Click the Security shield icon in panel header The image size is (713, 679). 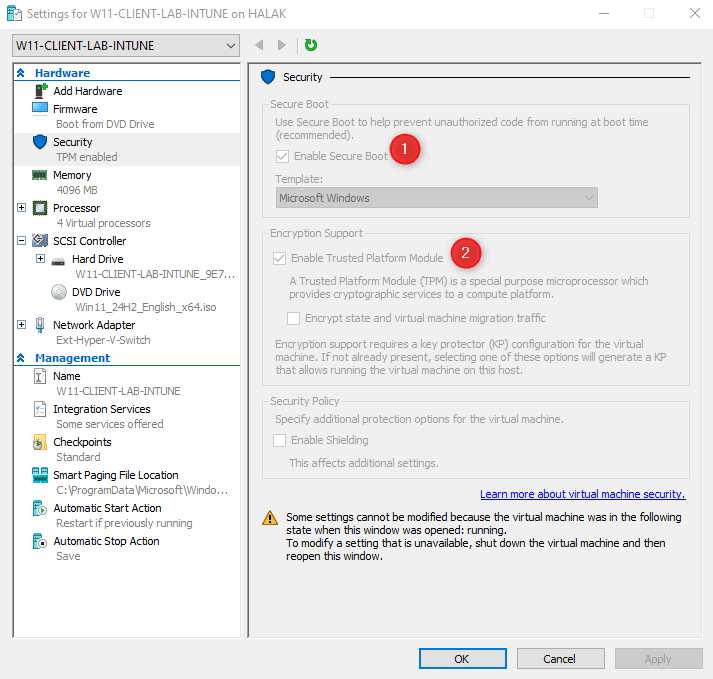pos(268,77)
